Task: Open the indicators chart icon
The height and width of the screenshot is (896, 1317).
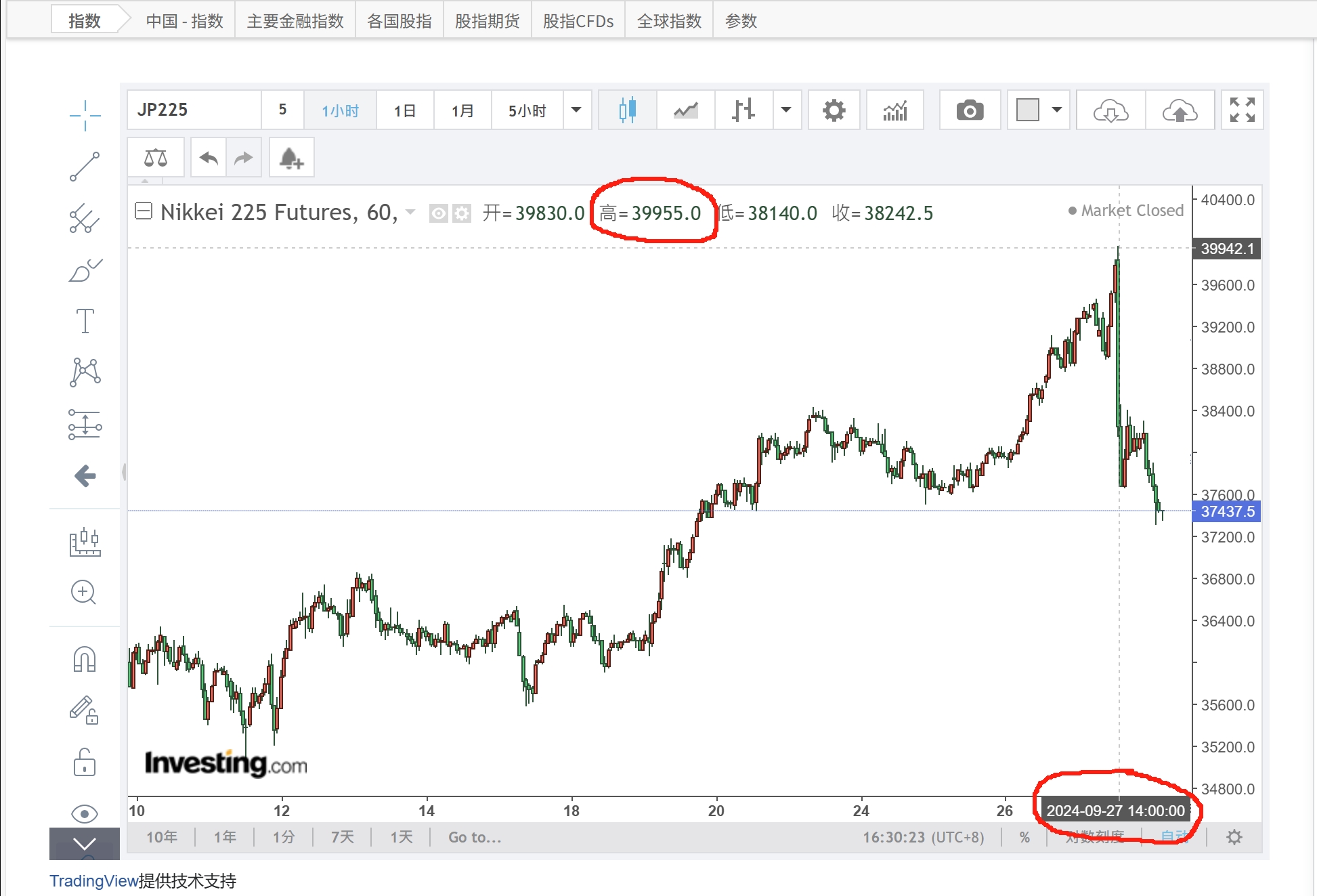Action: (x=894, y=110)
